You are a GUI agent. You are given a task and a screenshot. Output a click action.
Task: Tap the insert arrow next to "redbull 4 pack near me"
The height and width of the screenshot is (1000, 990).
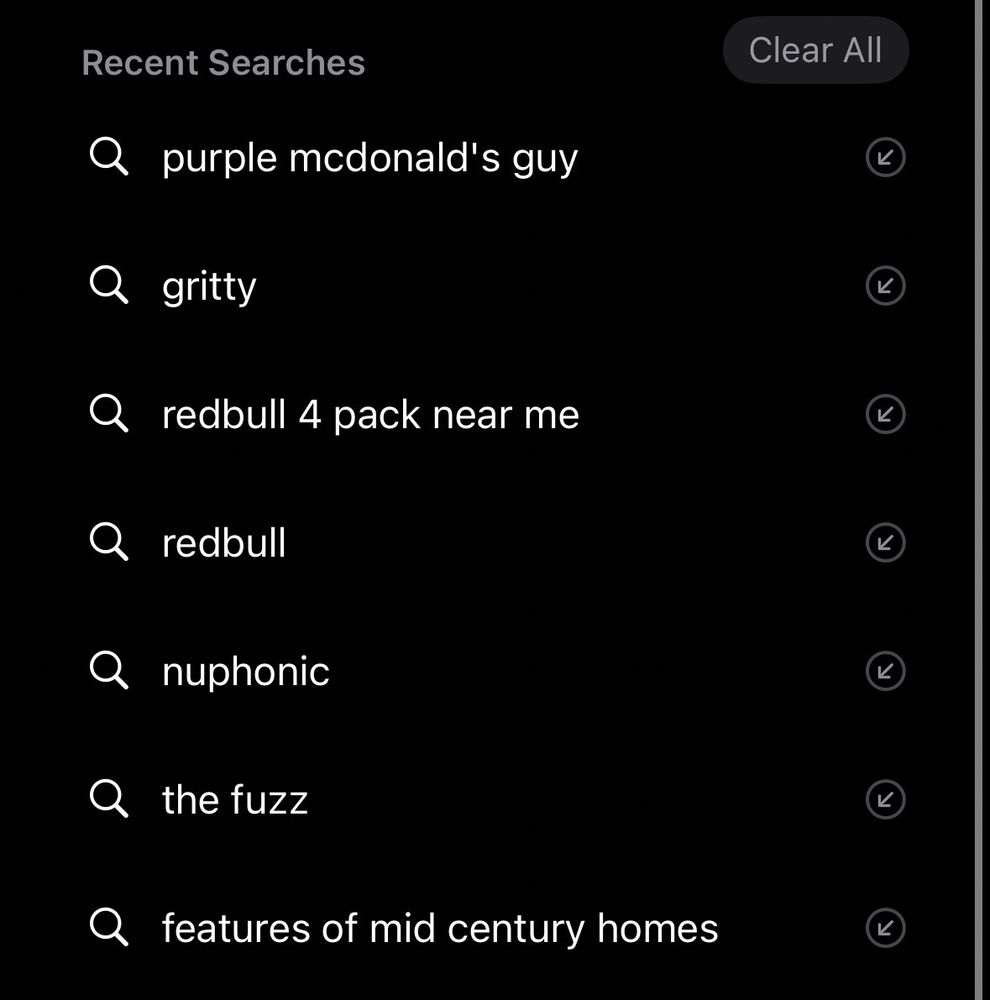[x=884, y=414]
